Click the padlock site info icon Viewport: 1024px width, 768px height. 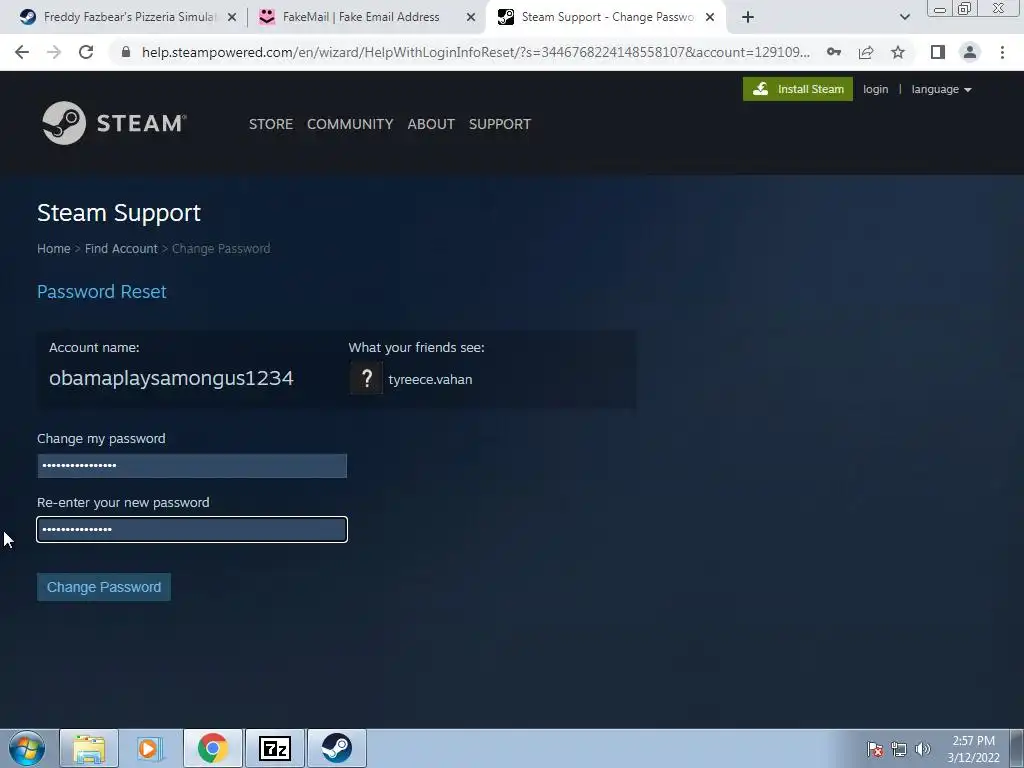(126, 52)
